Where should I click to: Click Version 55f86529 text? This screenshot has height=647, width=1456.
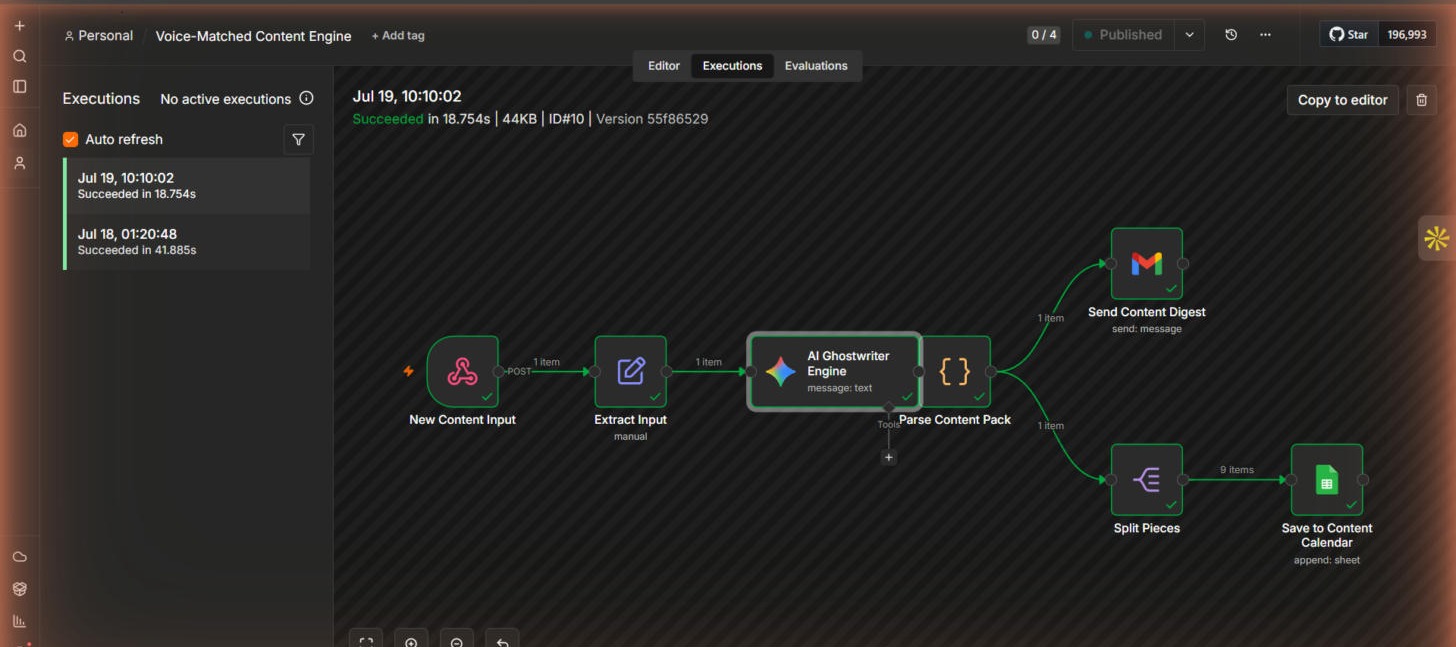[652, 119]
